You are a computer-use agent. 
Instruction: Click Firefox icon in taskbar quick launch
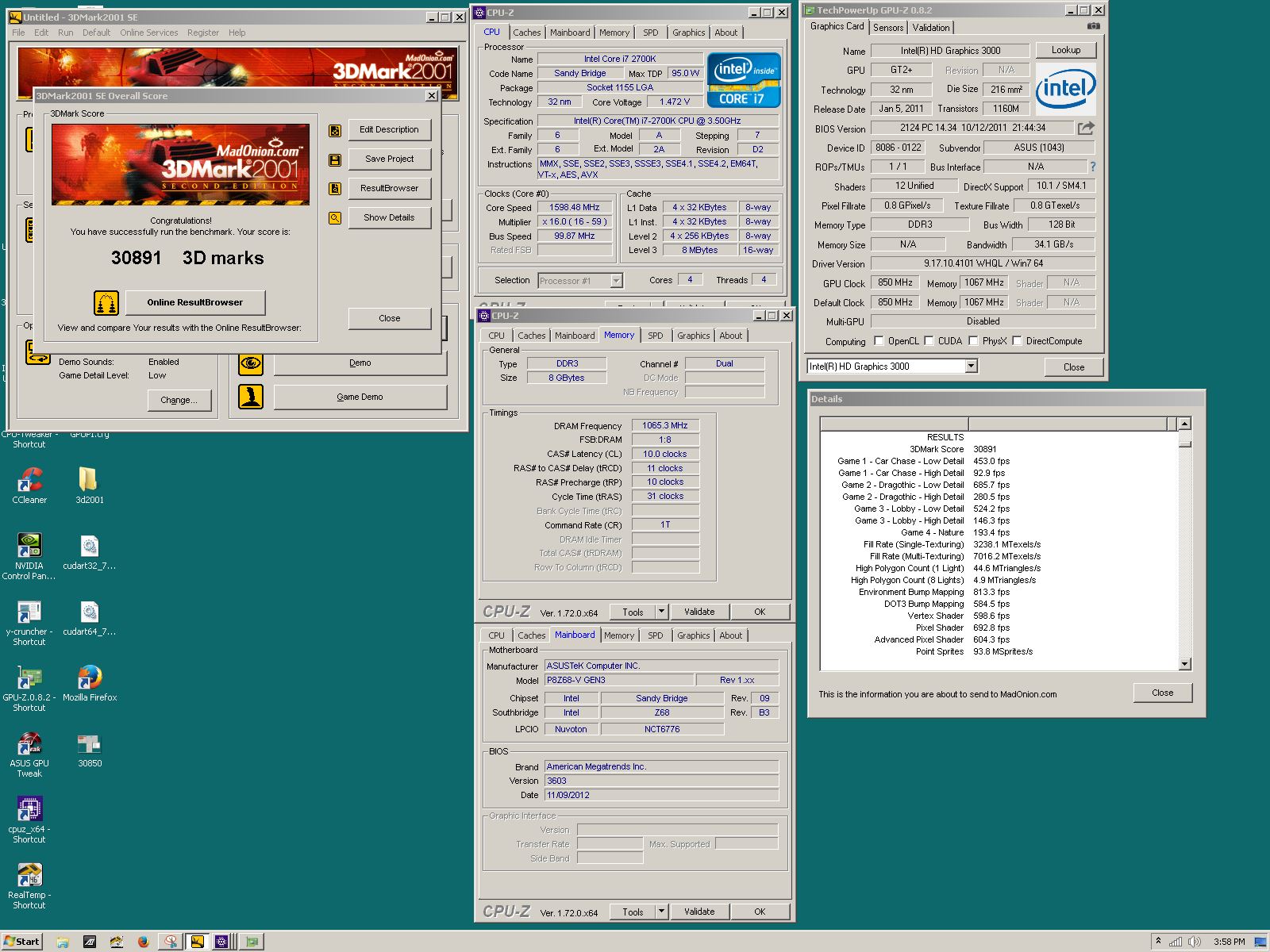[143, 942]
